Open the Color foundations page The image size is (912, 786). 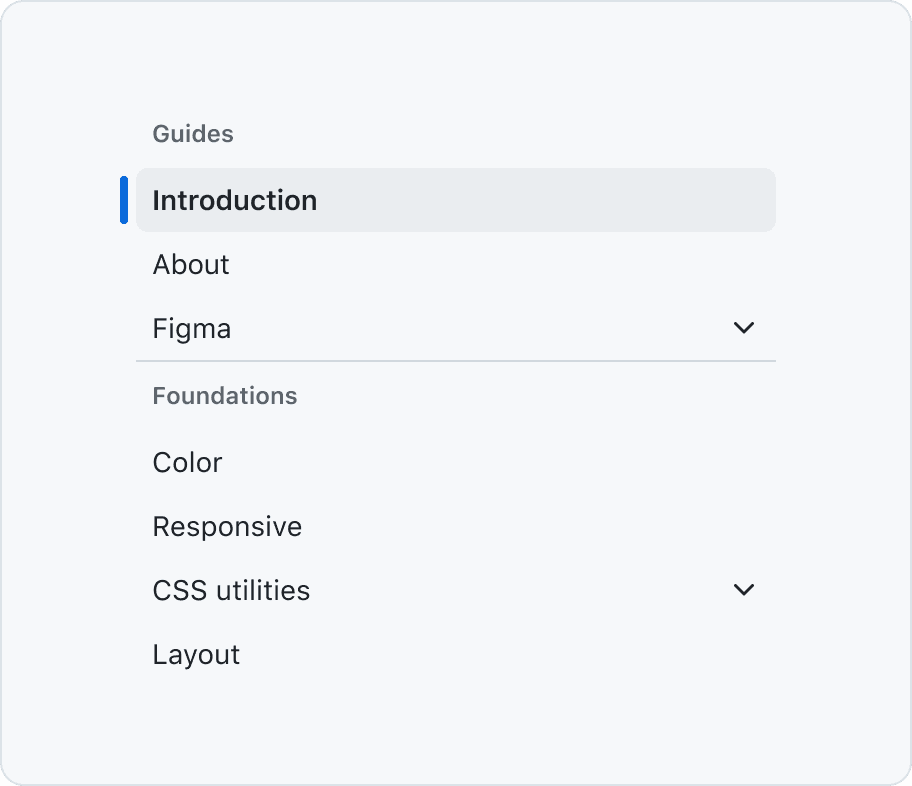tap(187, 463)
